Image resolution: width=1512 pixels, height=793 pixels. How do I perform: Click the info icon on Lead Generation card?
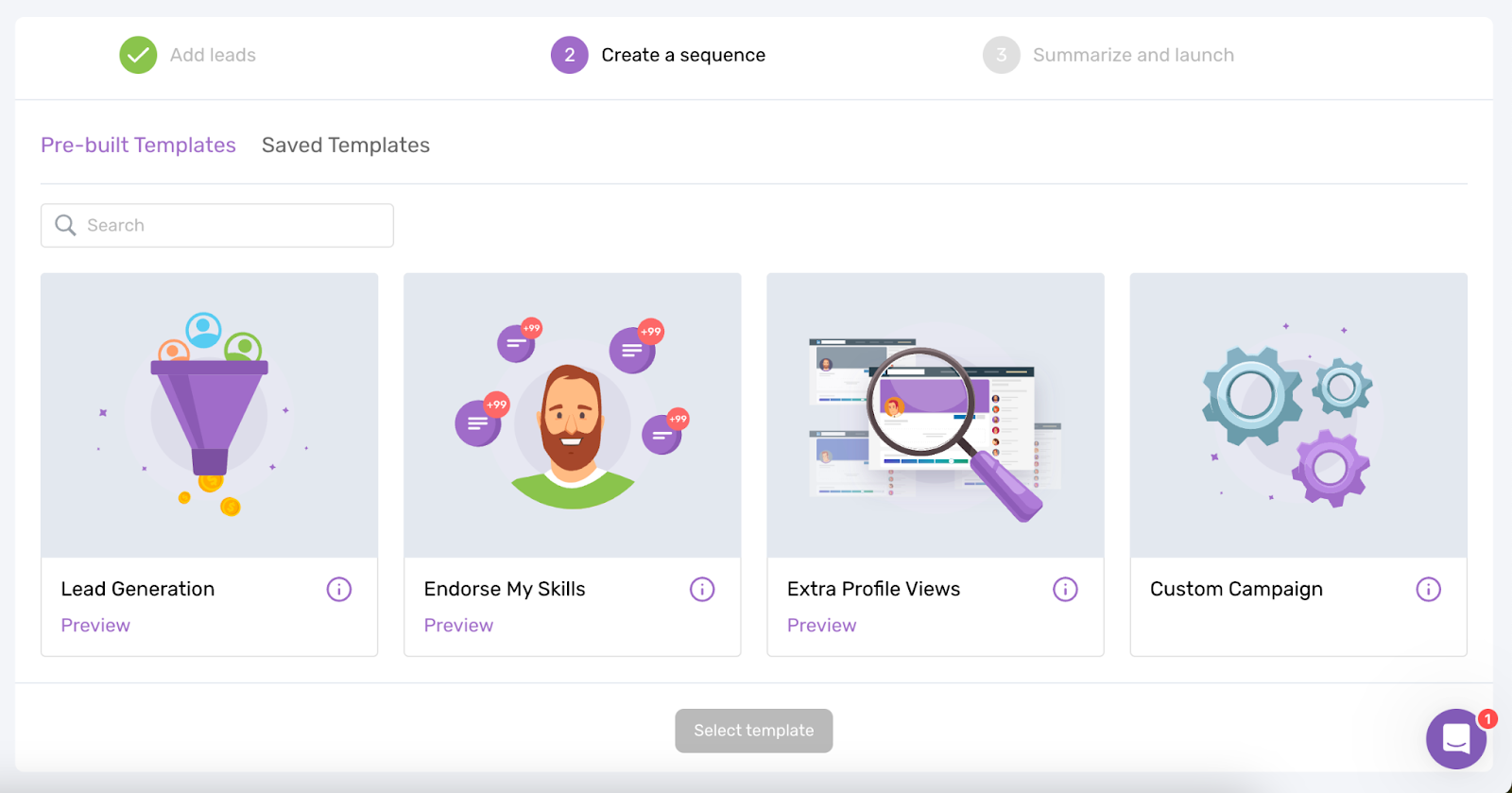coord(339,589)
